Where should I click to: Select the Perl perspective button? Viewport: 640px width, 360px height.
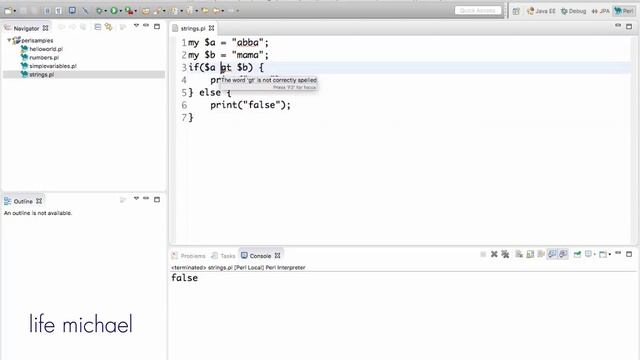click(x=624, y=11)
